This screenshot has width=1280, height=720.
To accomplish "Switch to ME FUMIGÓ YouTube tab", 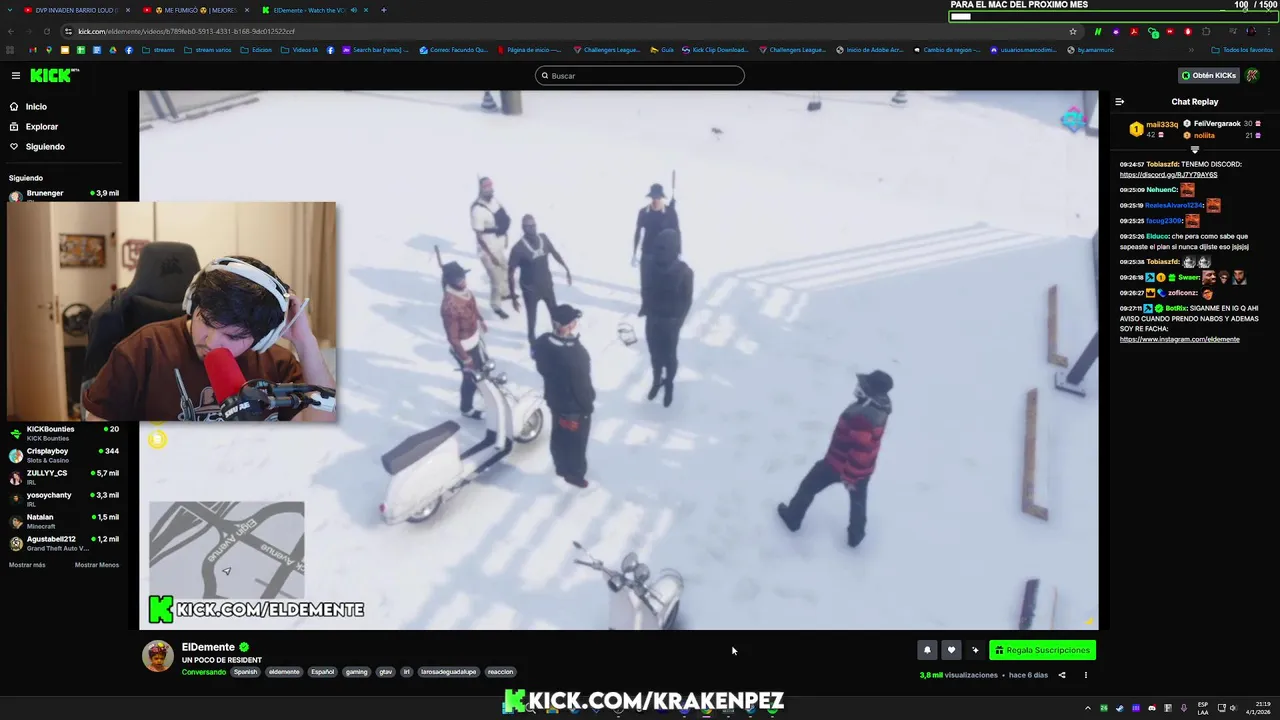I will click(x=195, y=10).
